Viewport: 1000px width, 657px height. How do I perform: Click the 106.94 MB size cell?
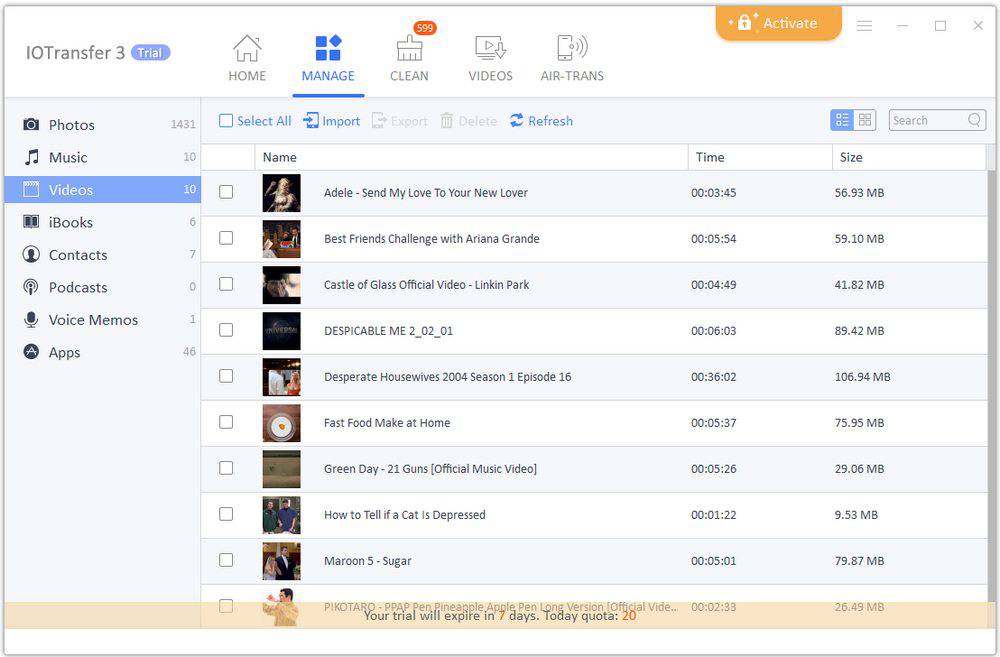[862, 376]
